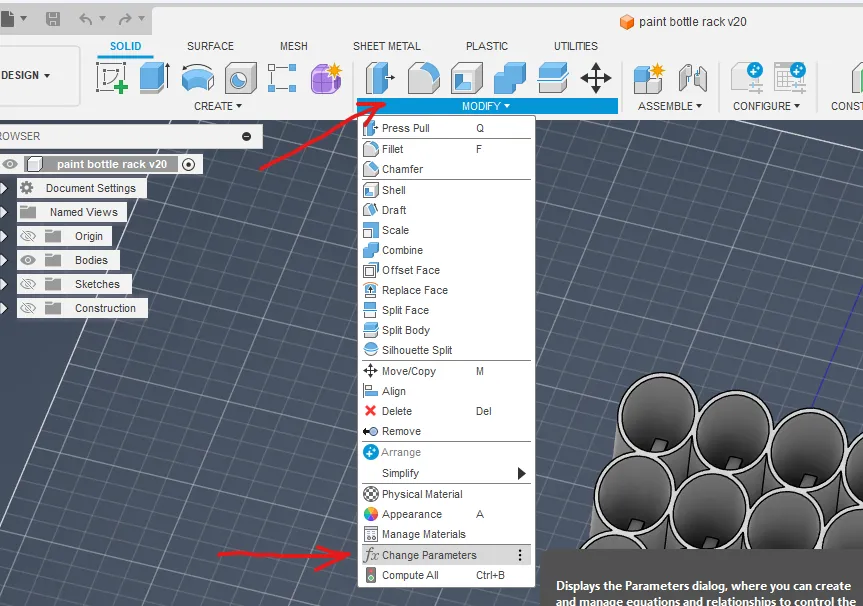Open the DESIGN workspace dropdown
The width and height of the screenshot is (863, 606).
click(x=25, y=75)
